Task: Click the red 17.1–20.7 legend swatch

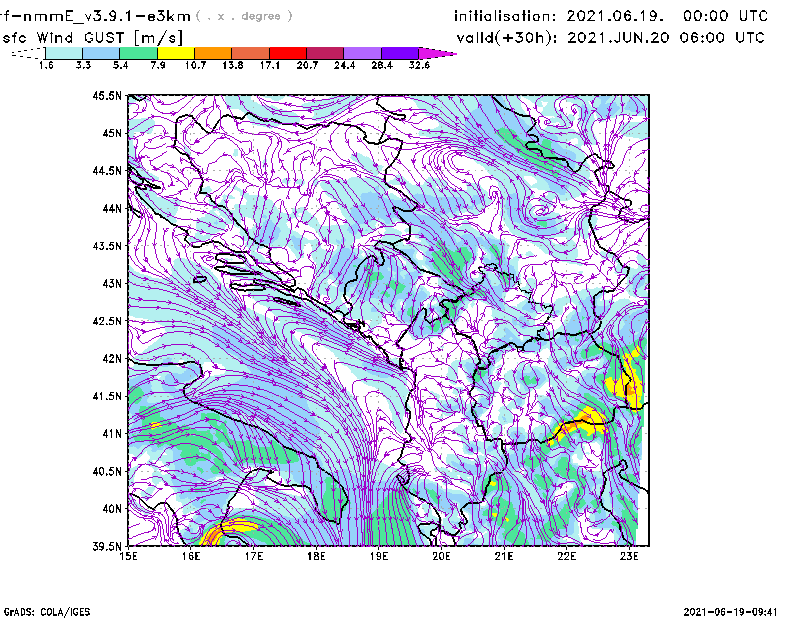Action: tap(288, 53)
